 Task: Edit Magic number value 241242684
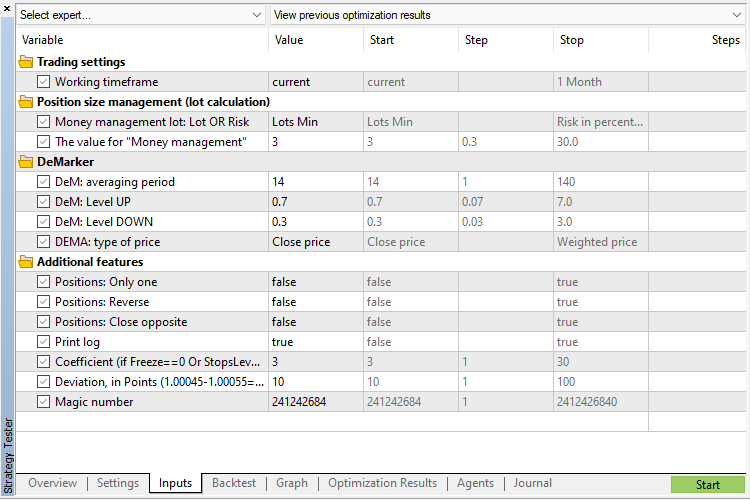click(x=316, y=402)
